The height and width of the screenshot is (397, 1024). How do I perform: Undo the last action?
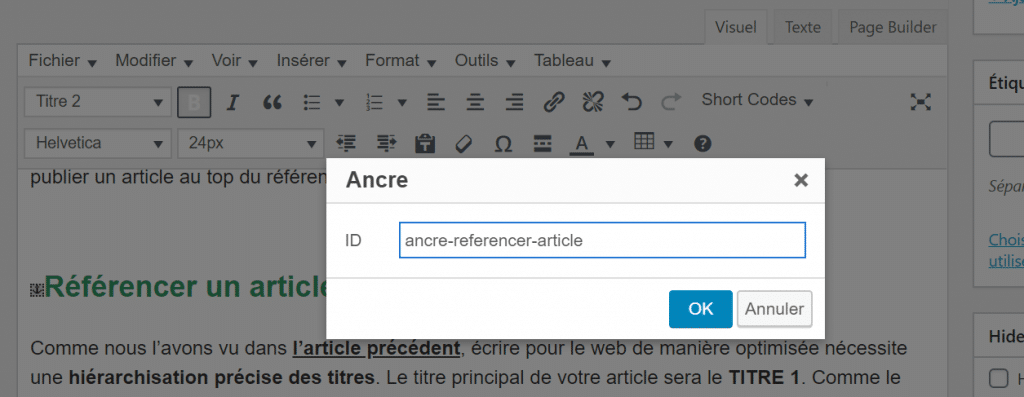[x=632, y=102]
